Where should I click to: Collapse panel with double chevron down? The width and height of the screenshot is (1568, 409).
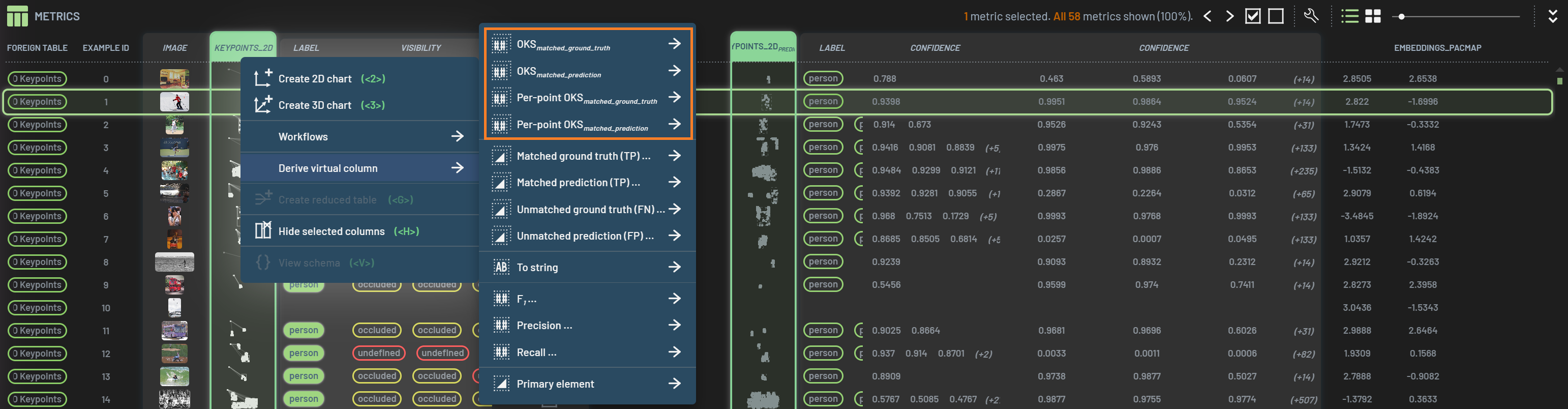(x=1552, y=16)
